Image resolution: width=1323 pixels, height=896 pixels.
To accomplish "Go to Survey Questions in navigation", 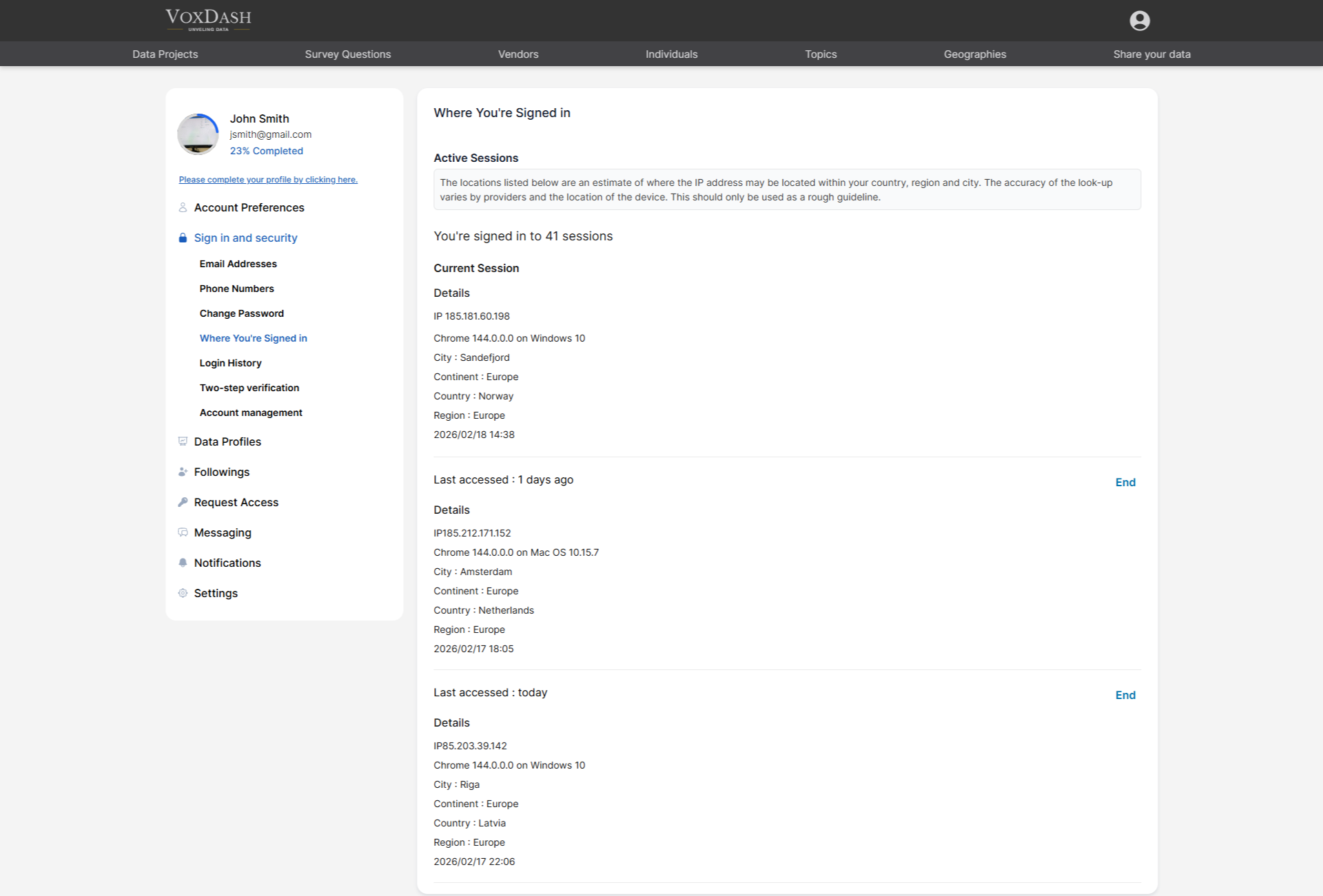I will click(x=347, y=54).
